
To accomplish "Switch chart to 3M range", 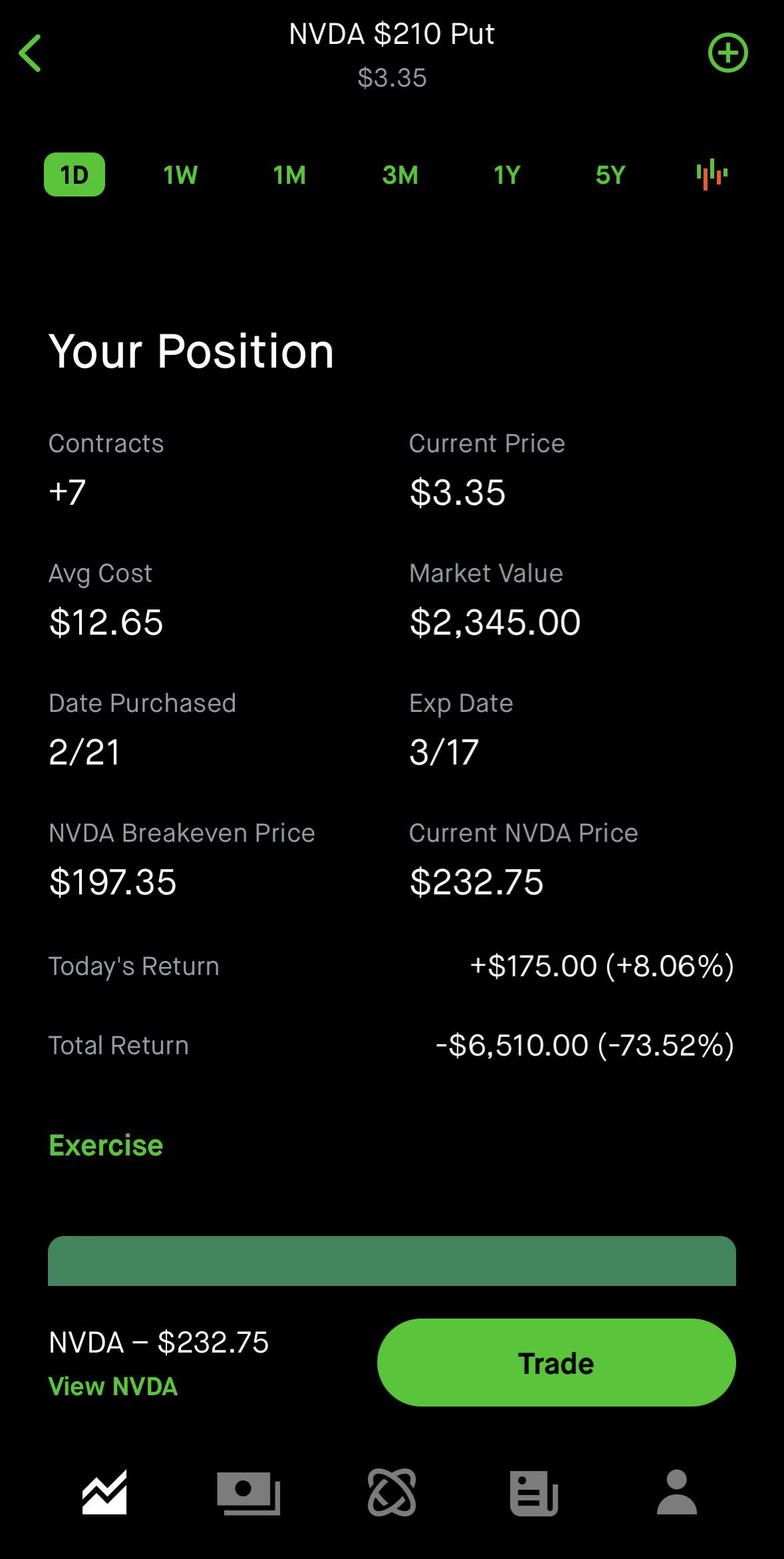I will [400, 175].
